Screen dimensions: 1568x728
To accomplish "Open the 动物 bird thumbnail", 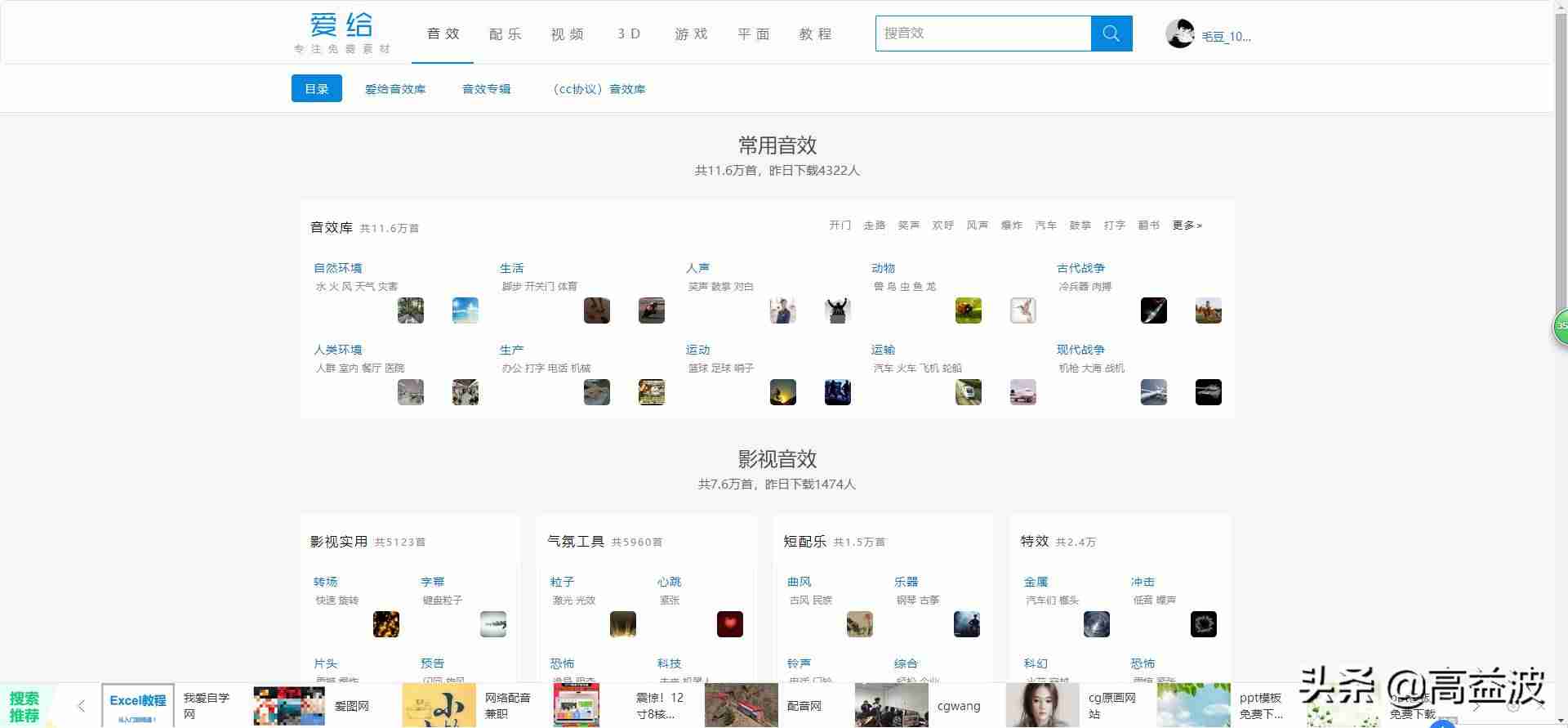I will pyautogui.click(x=1023, y=310).
